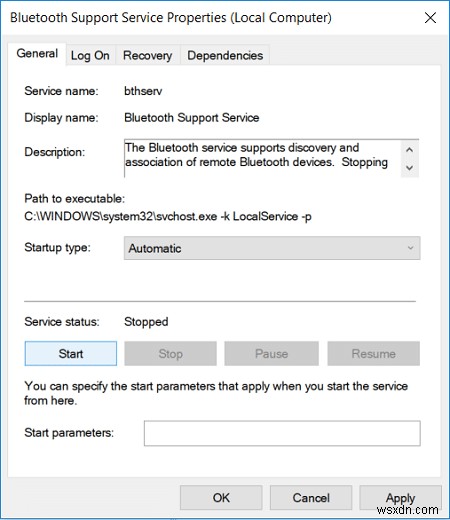
Task: Cancel the properties dialog
Action: (311, 498)
